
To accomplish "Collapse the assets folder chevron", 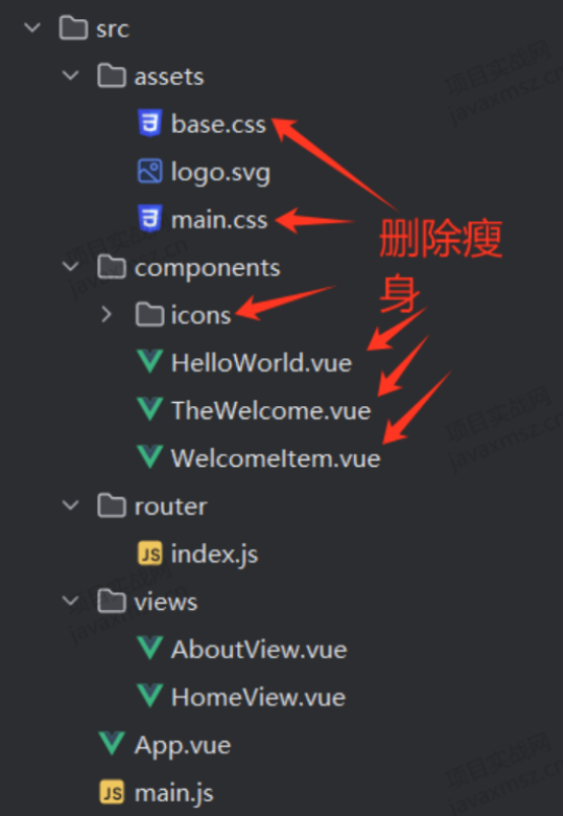I will click(x=70, y=76).
